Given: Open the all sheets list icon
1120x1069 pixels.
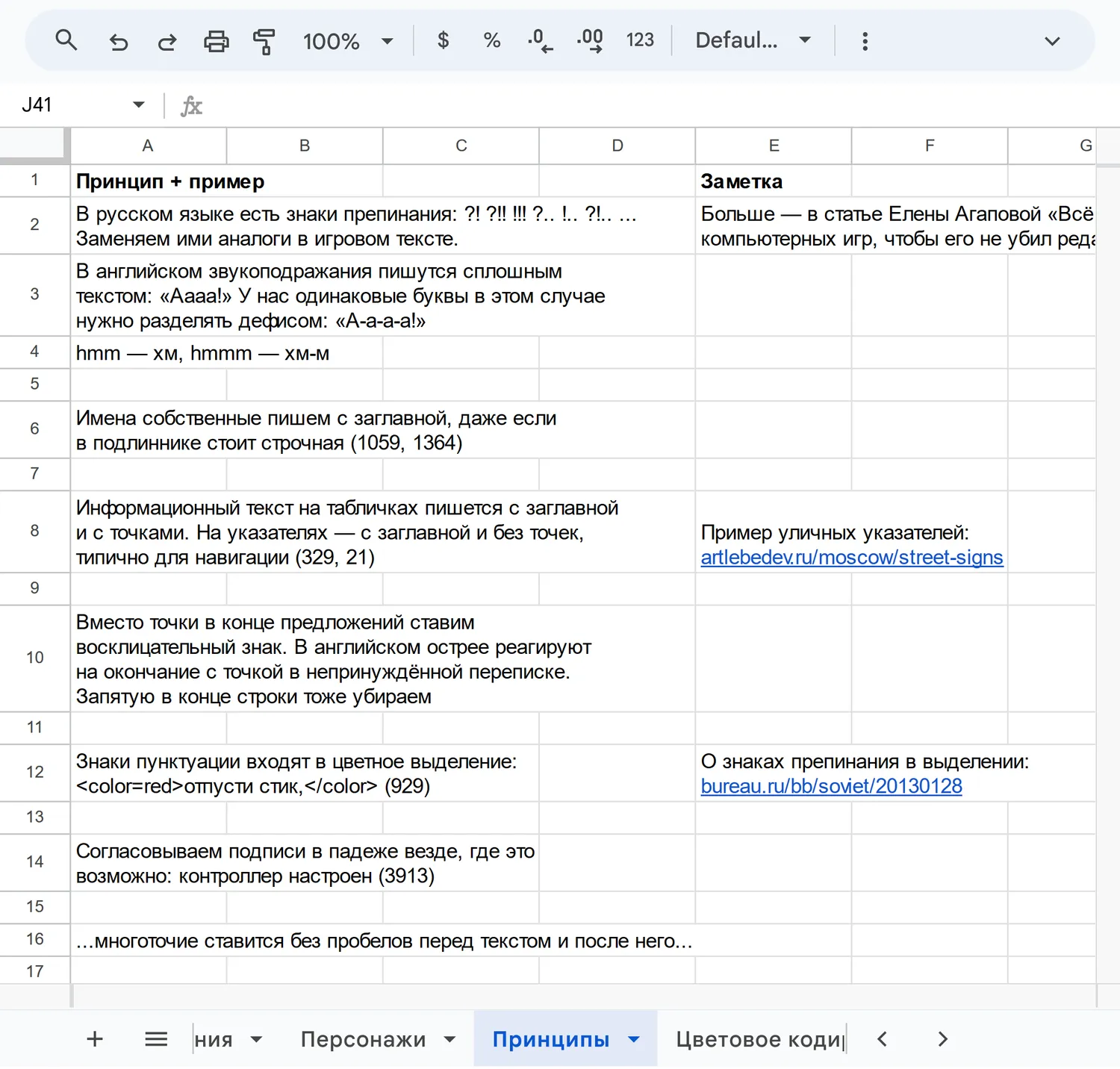Looking at the screenshot, I should tap(156, 1039).
